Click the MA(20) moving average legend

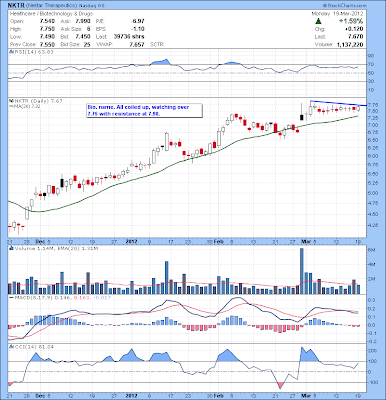click(24, 106)
